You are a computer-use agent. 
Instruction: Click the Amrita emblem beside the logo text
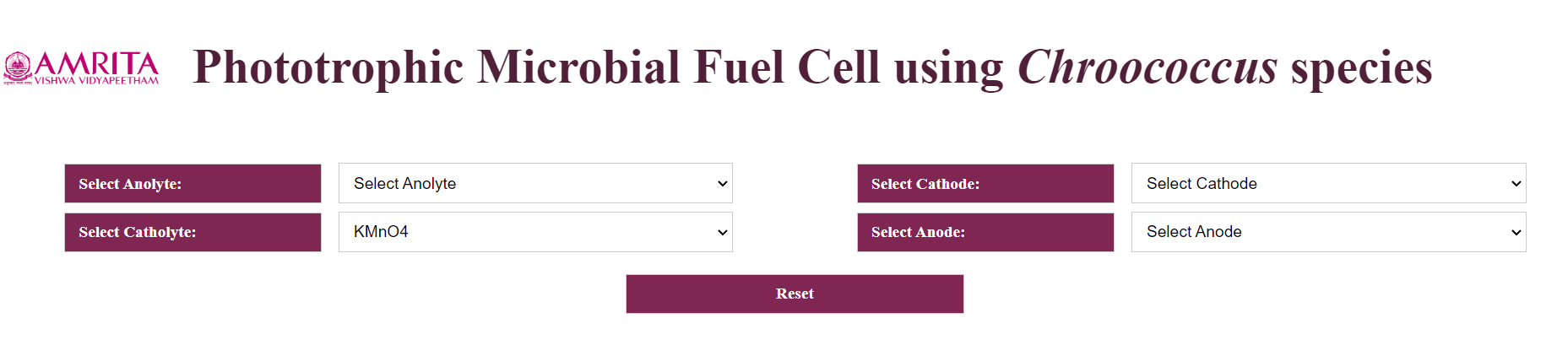(18, 68)
